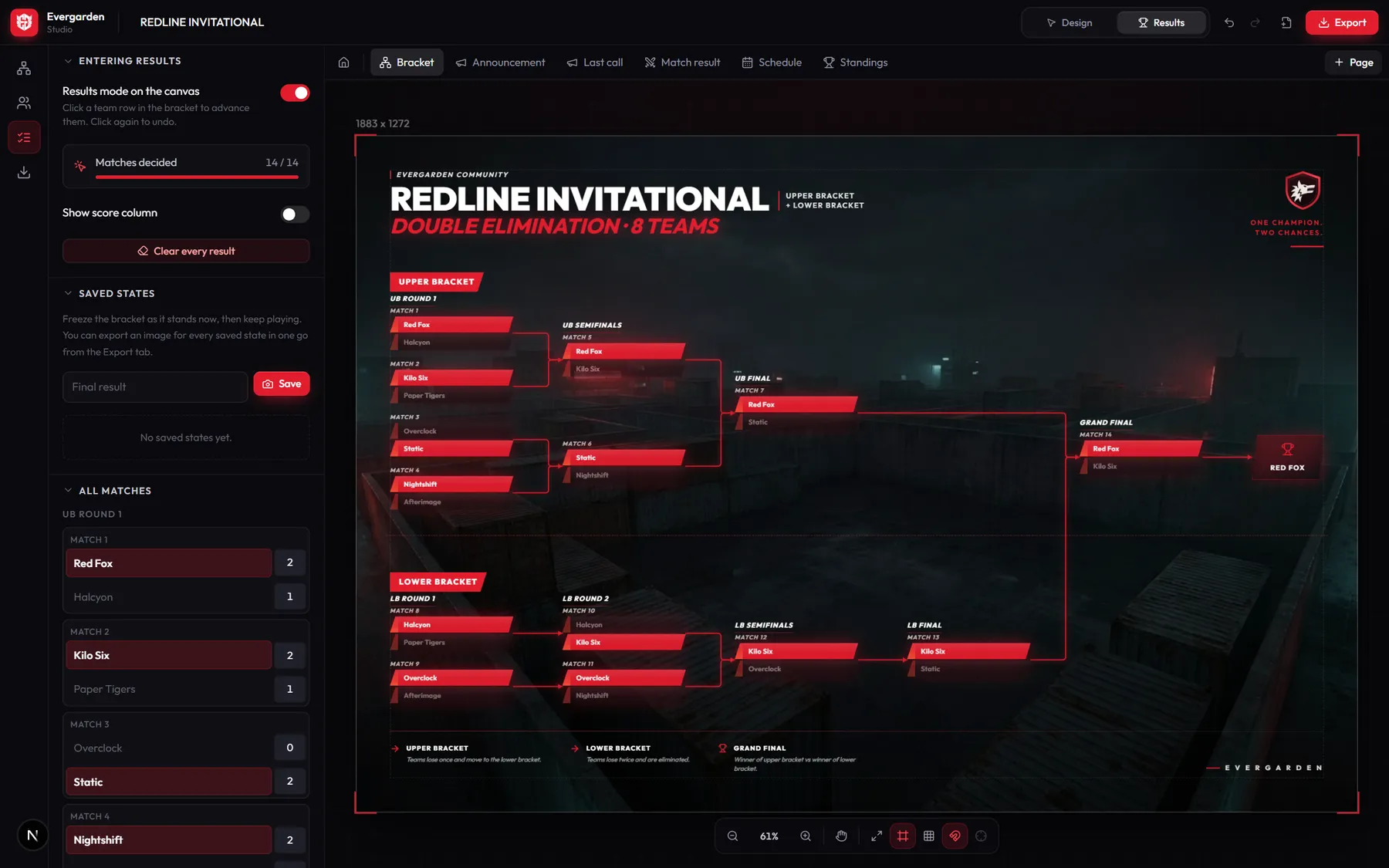Open the Match result tab

tap(682, 62)
